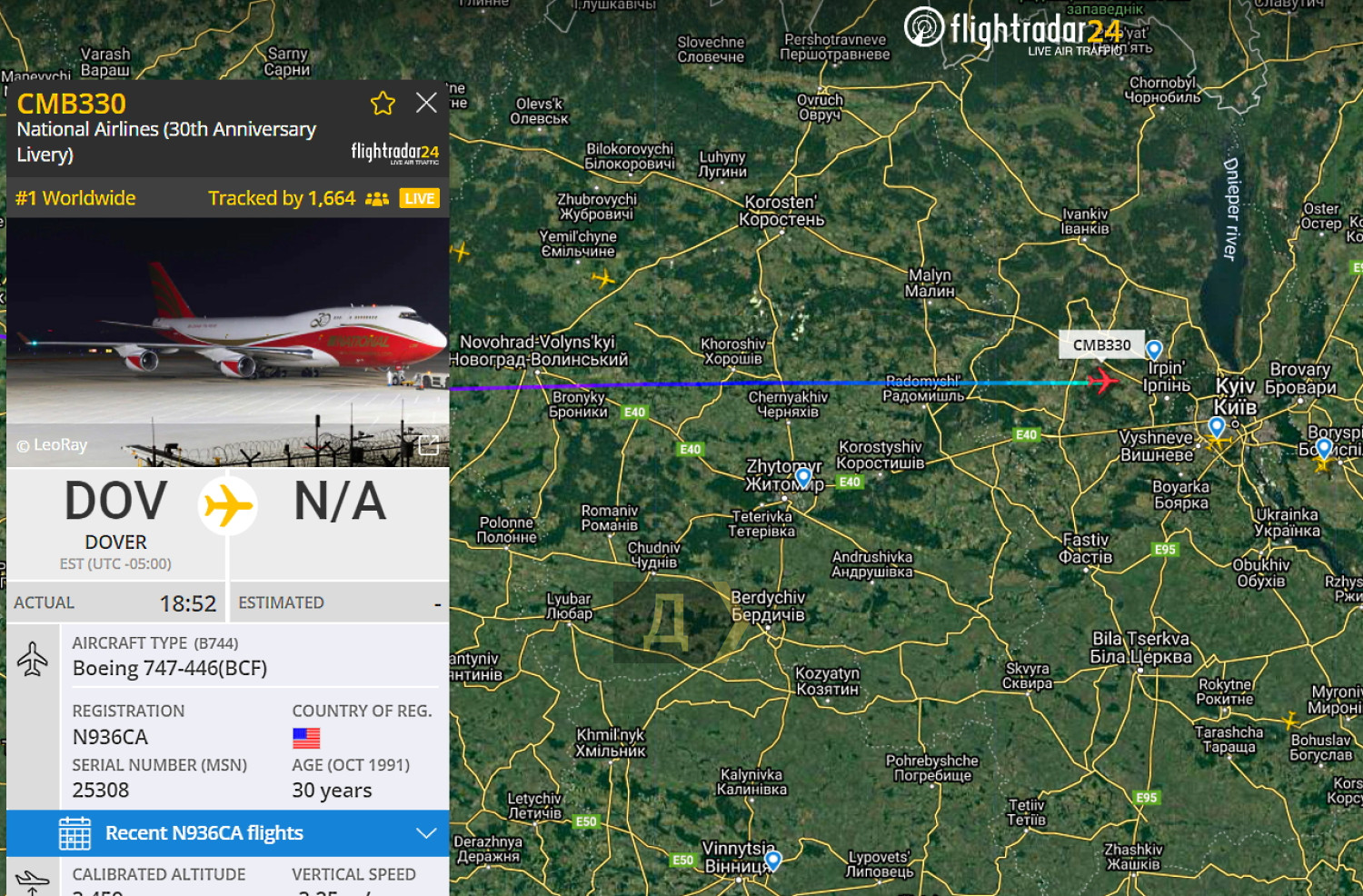The width and height of the screenshot is (1363, 896).
Task: Open the Boeing 747 aircraft photo thumbnail
Action: [x=228, y=343]
